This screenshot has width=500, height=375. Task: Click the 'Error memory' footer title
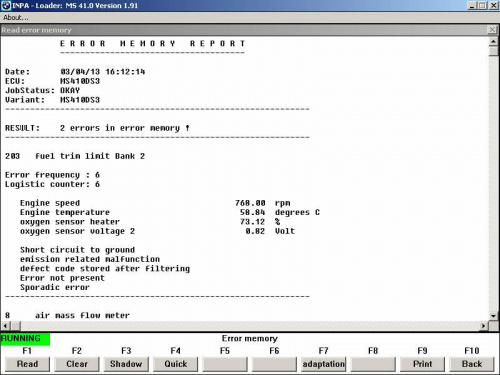click(x=250, y=339)
